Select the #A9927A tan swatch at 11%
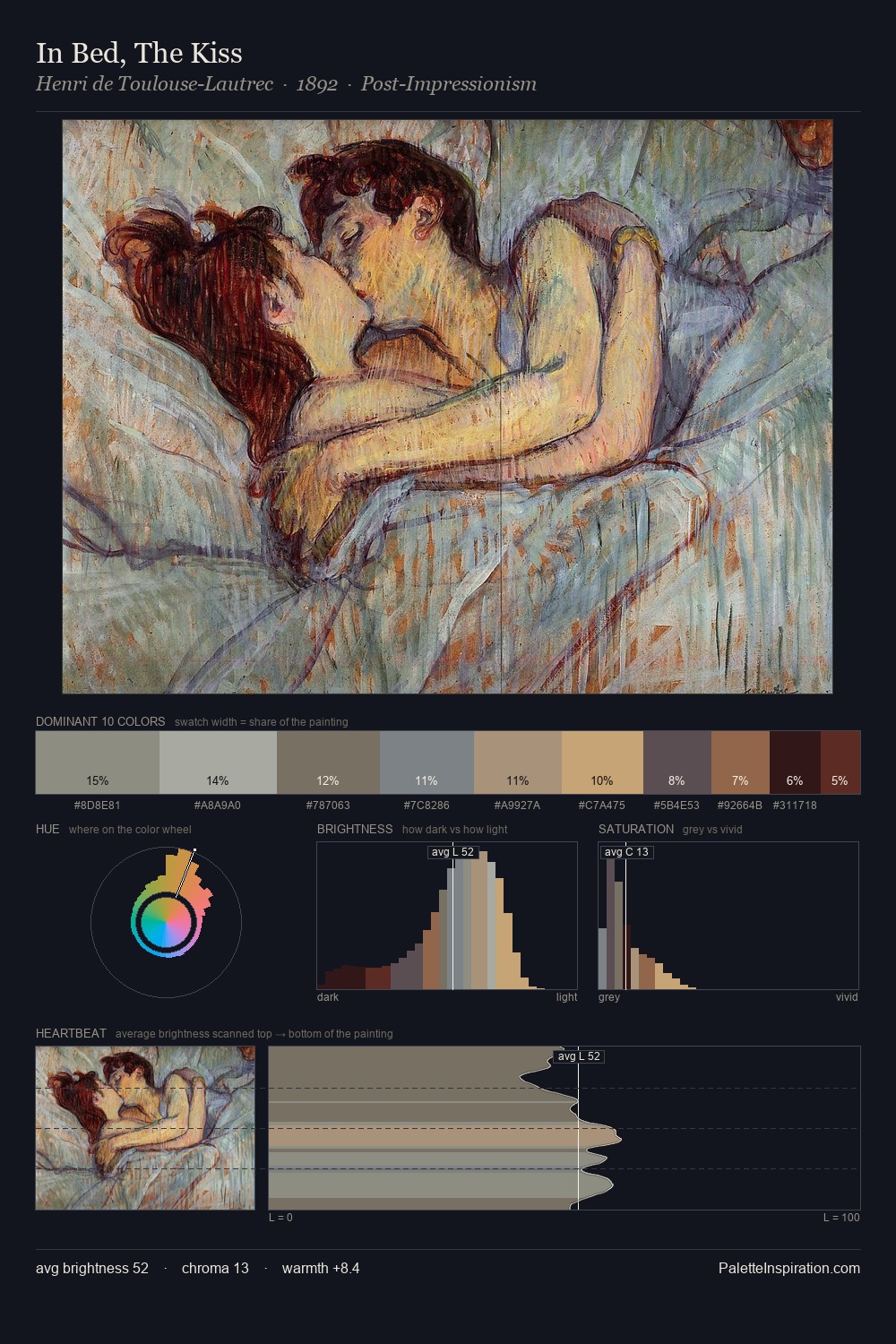The width and height of the screenshot is (896, 1344). pyautogui.click(x=517, y=762)
